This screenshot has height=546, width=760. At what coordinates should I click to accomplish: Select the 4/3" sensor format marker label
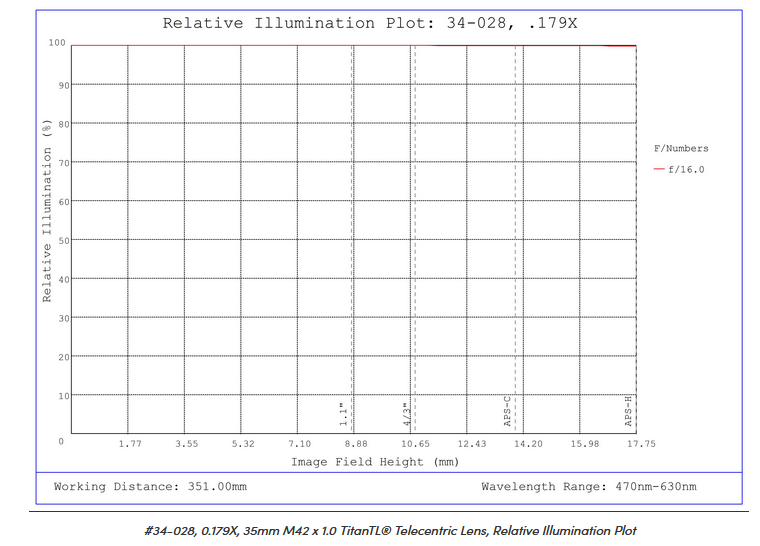point(405,412)
